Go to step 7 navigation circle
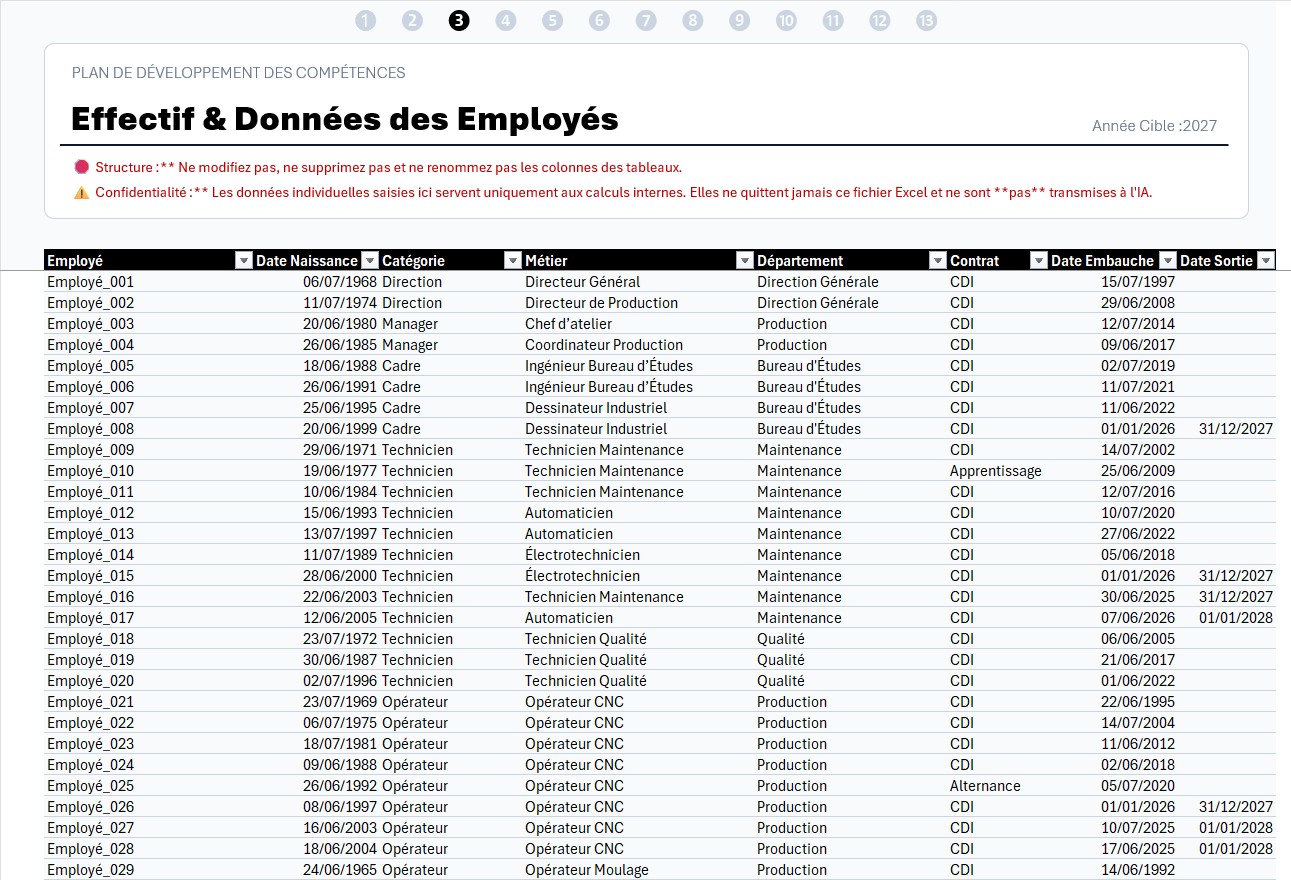Viewport: 1291px width, 880px height. coord(646,20)
